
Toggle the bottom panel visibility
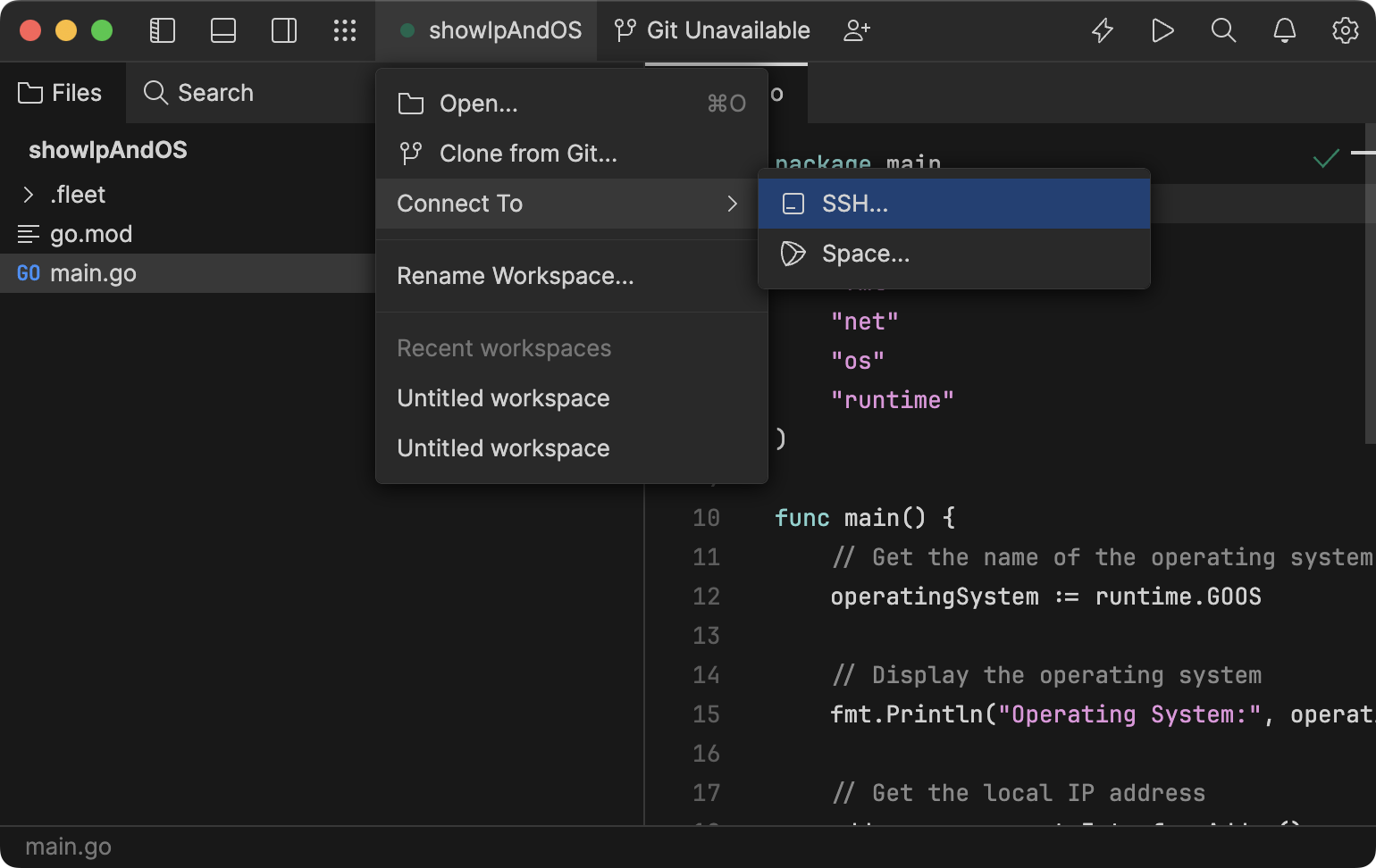[x=222, y=29]
